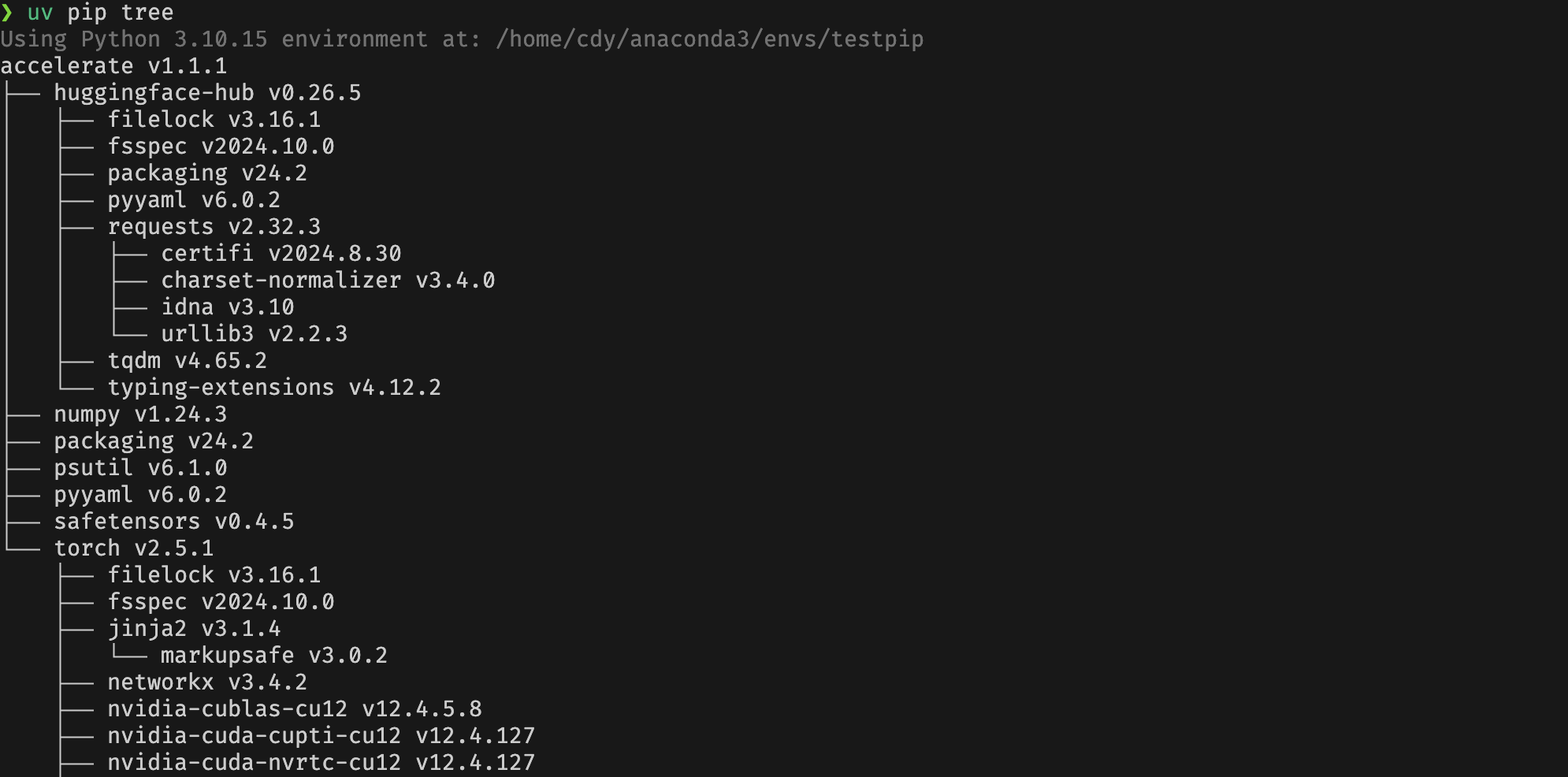
Task: Click the networkx v3.4.2 line
Action: pyautogui.click(x=207, y=682)
